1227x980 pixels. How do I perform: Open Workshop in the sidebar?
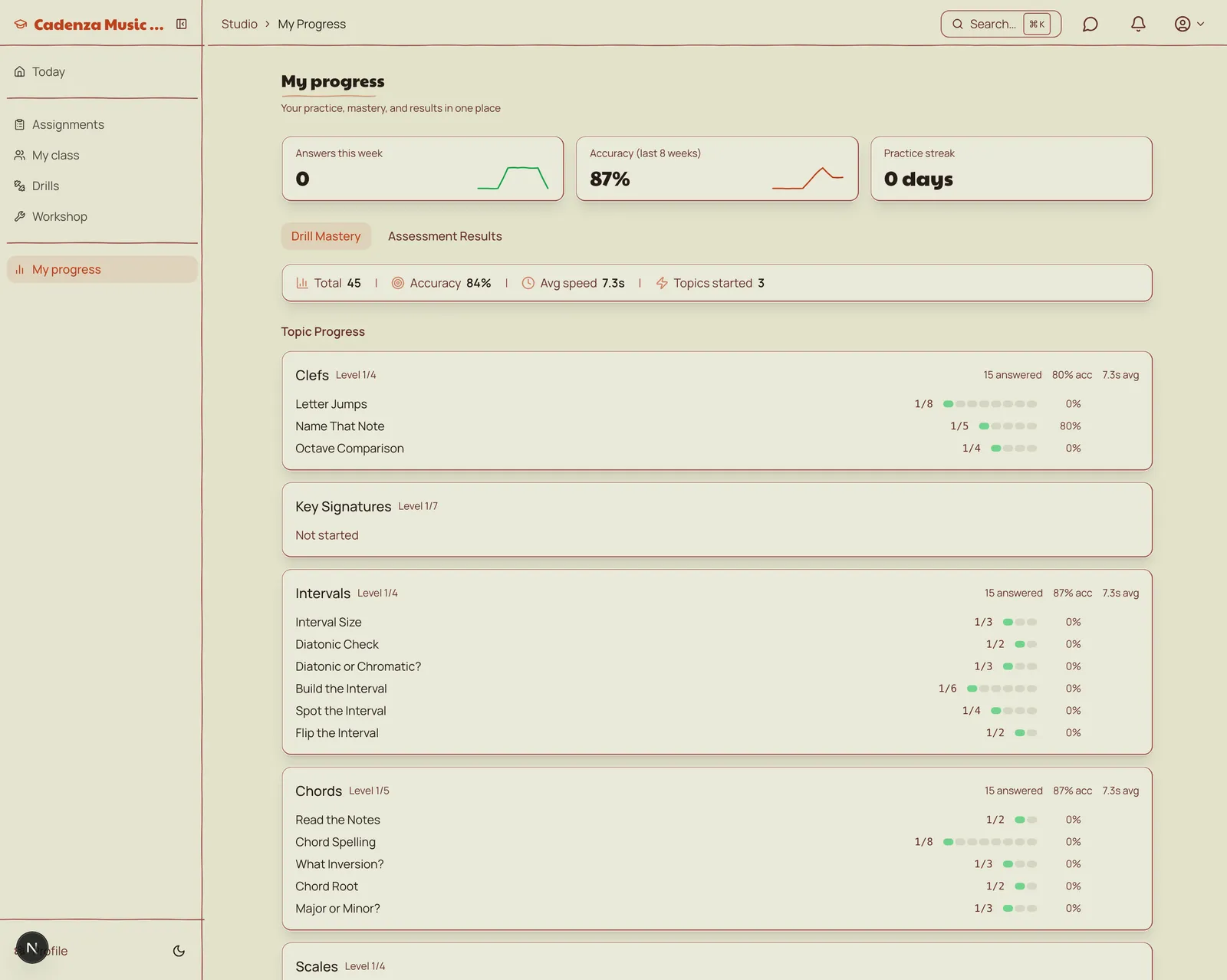(102, 216)
